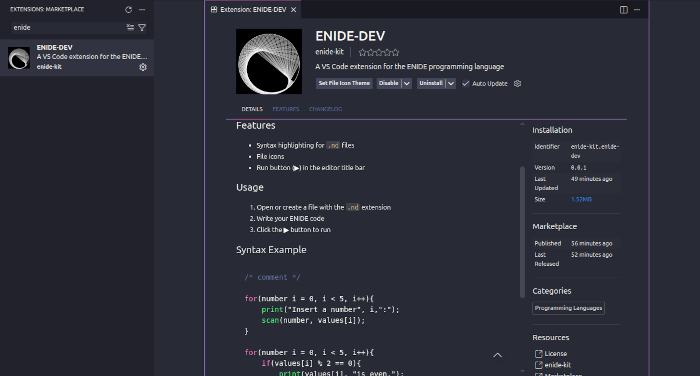Click Set File Icon Theme button
Image resolution: width=700 pixels, height=376 pixels.
tap(344, 84)
